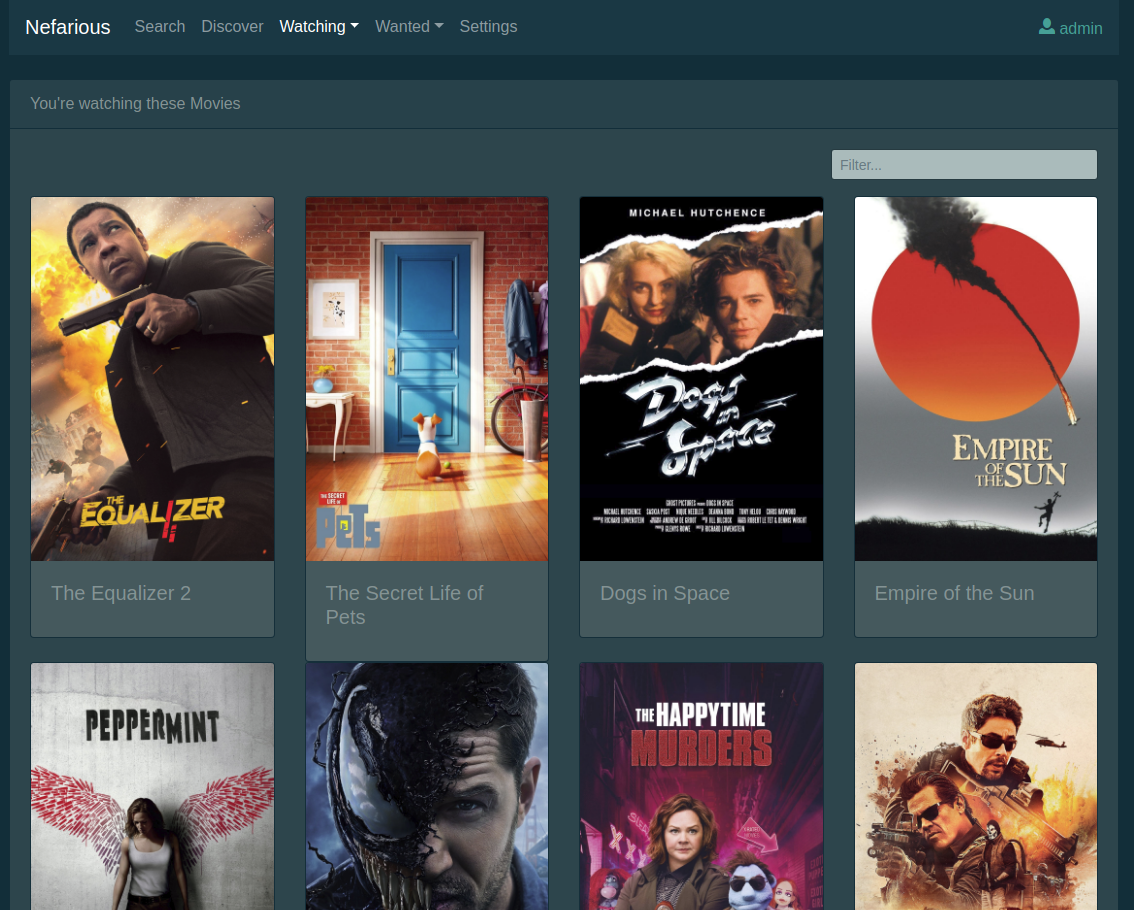
Task: Expand the Wanted dropdown menu
Action: 409,27
